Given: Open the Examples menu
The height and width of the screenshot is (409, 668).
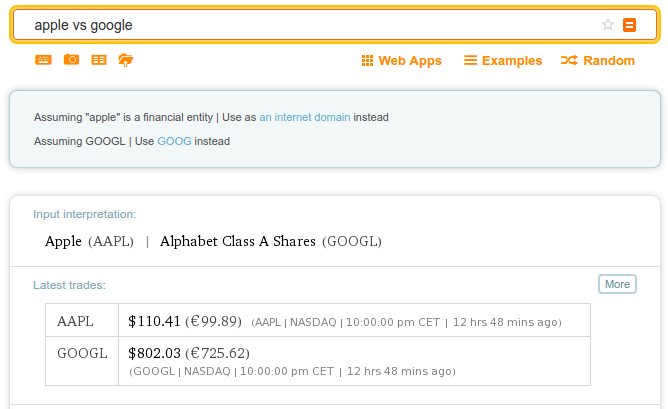Looking at the screenshot, I should [503, 60].
